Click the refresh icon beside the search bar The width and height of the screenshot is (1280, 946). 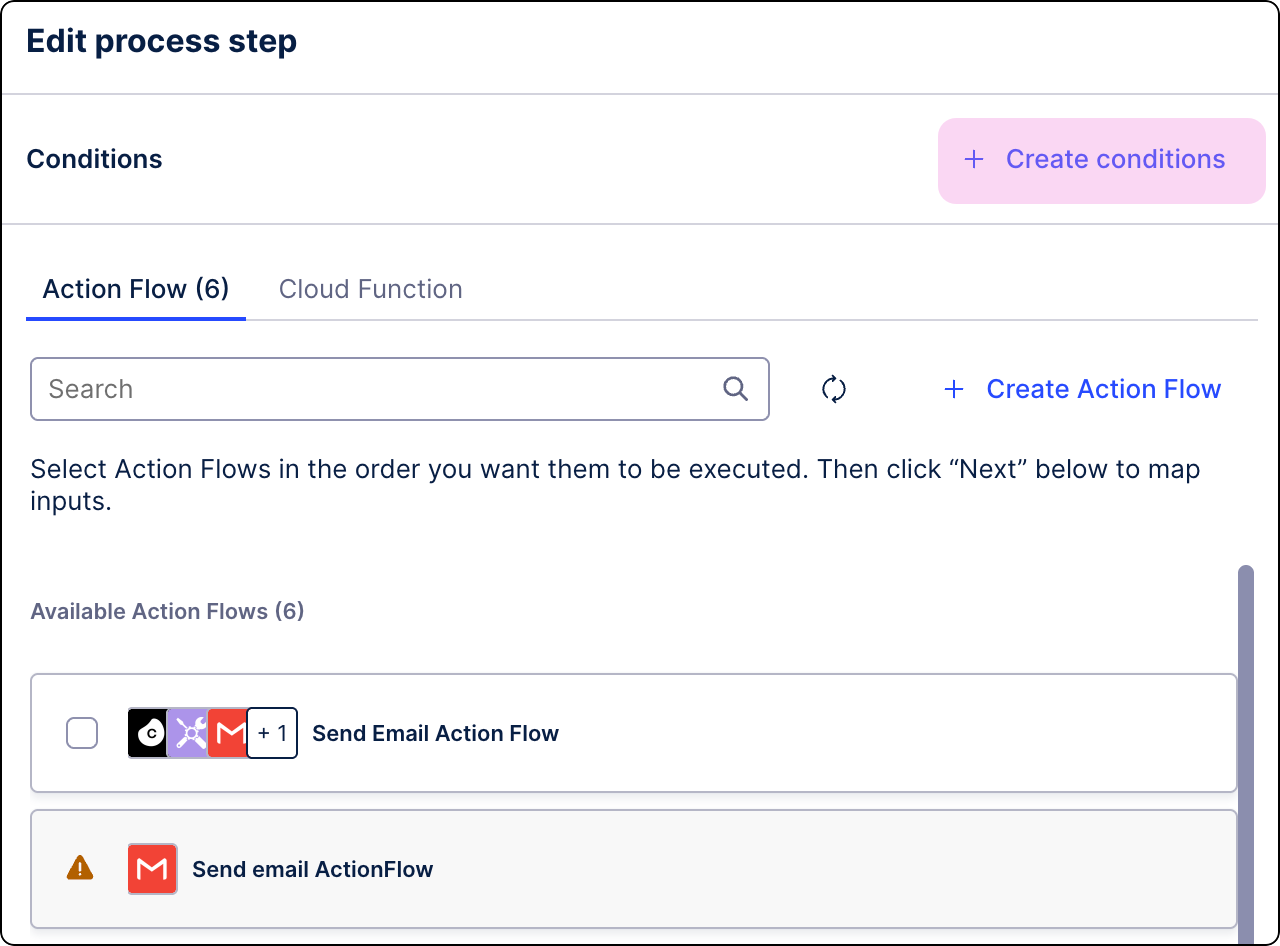(x=834, y=389)
